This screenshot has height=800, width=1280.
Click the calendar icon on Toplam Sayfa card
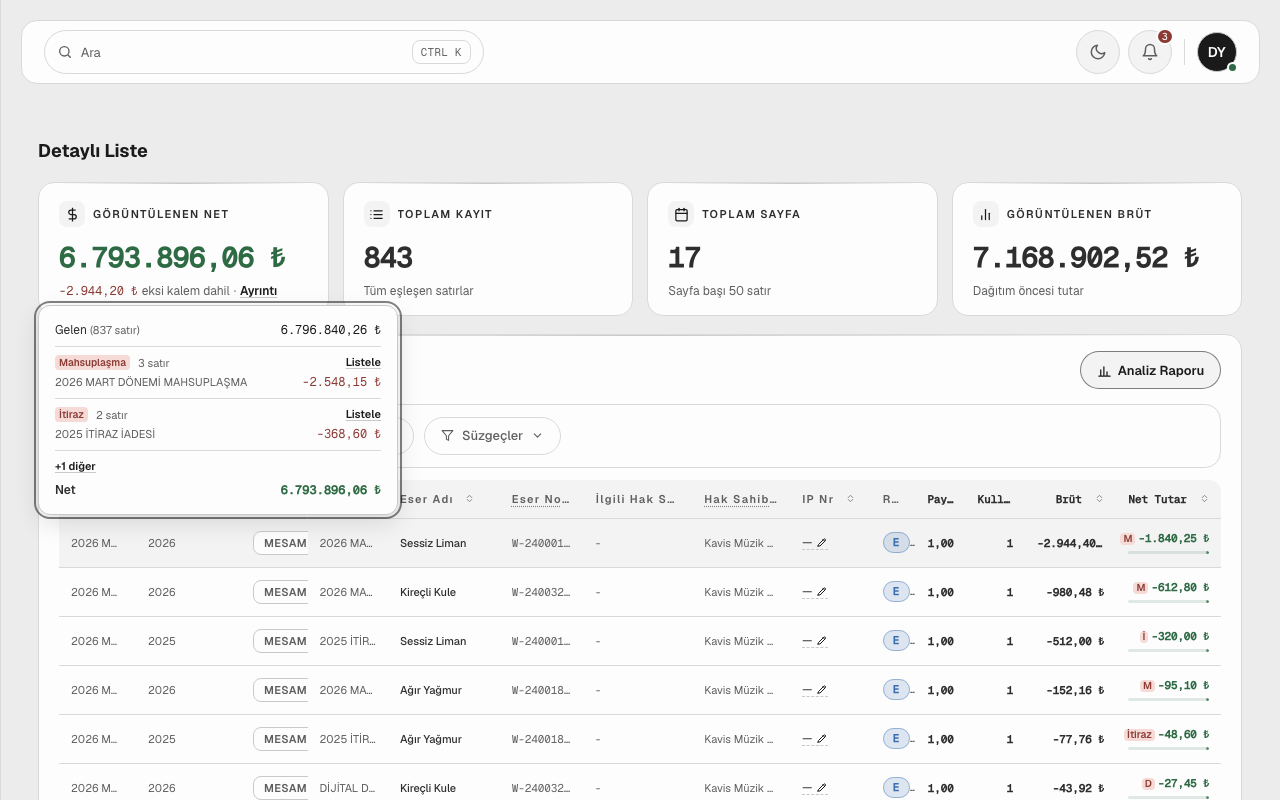point(681,214)
